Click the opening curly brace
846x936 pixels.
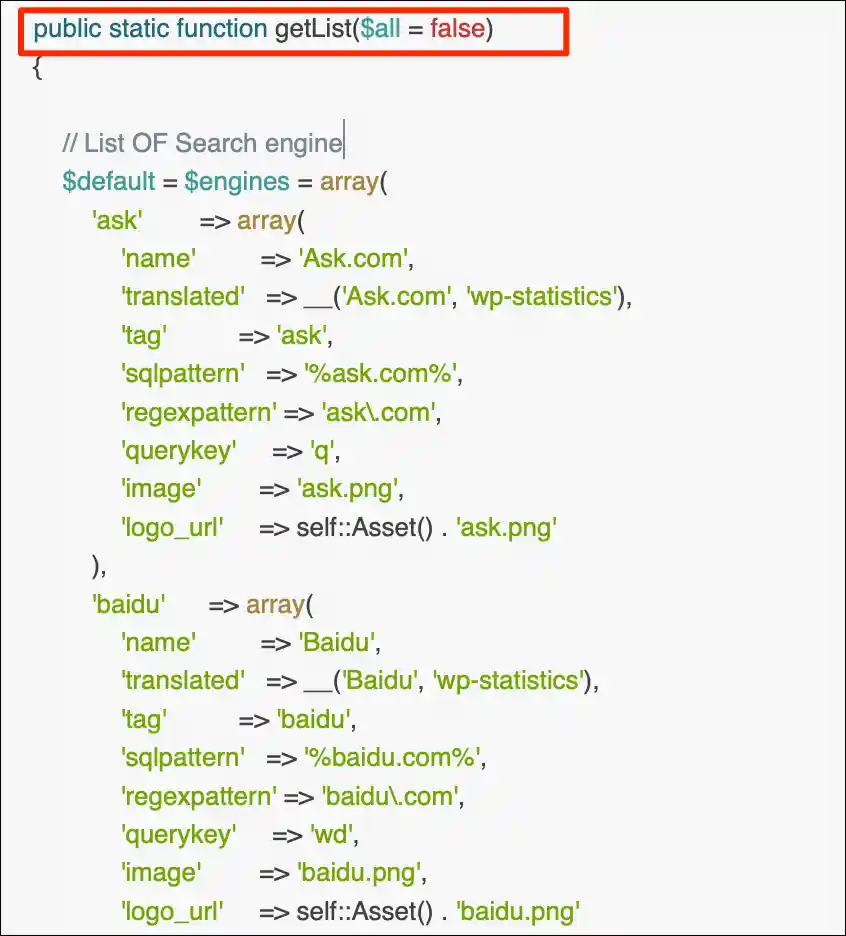click(37, 67)
